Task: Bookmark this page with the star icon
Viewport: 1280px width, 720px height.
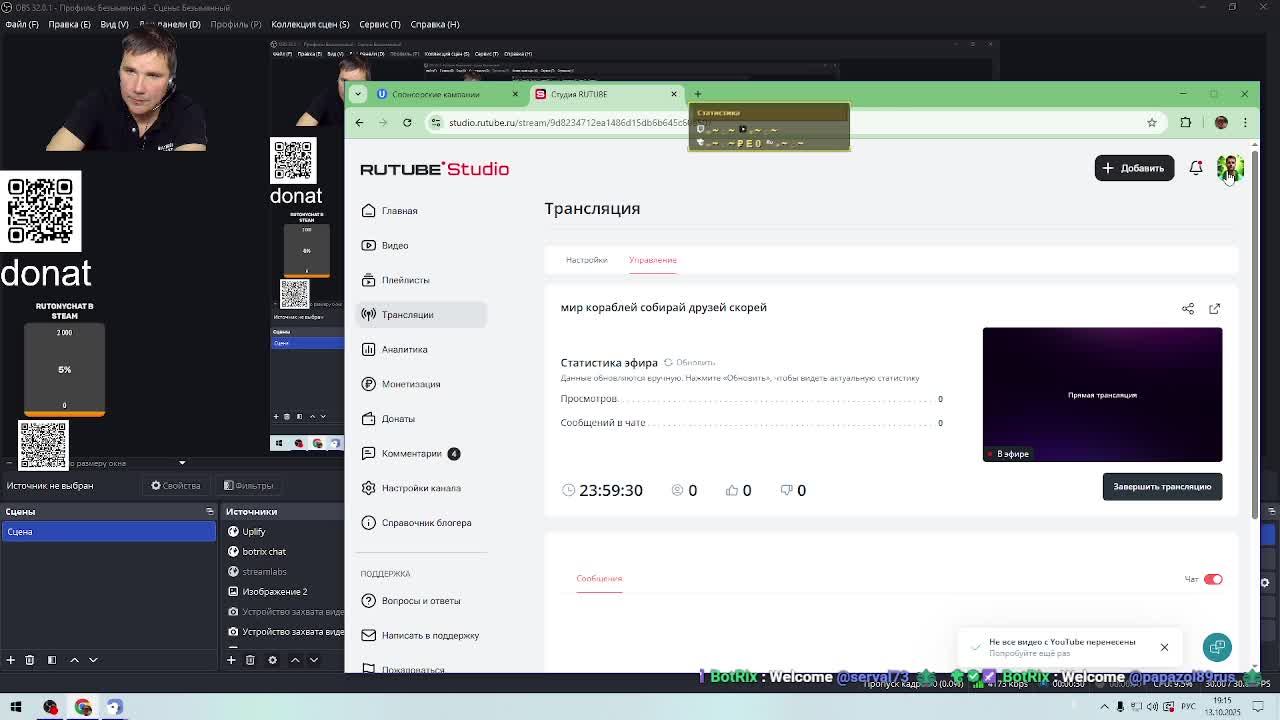Action: (x=1152, y=122)
